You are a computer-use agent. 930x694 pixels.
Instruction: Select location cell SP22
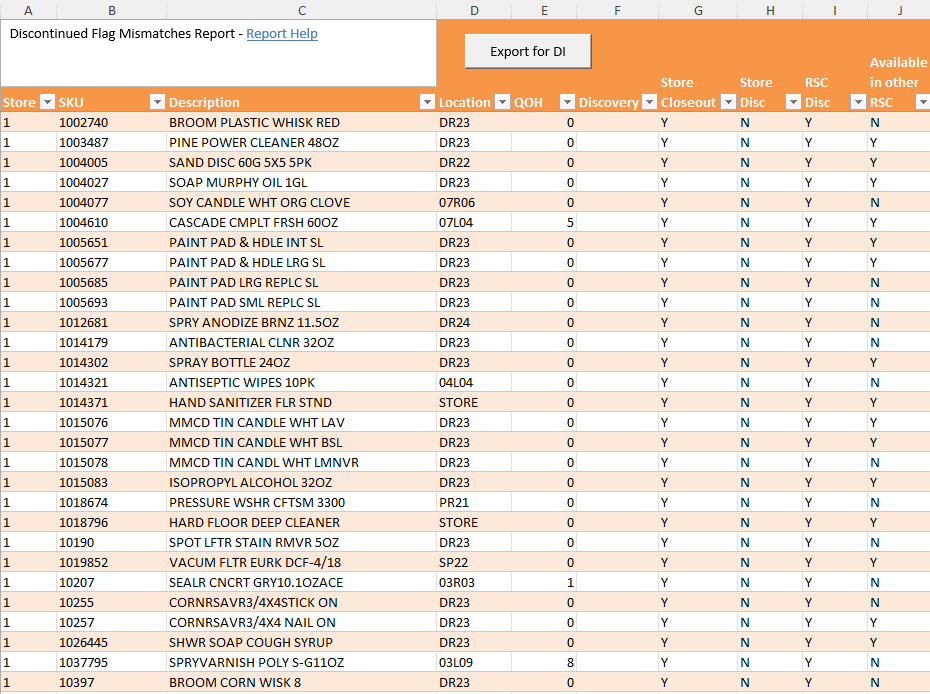click(x=474, y=562)
